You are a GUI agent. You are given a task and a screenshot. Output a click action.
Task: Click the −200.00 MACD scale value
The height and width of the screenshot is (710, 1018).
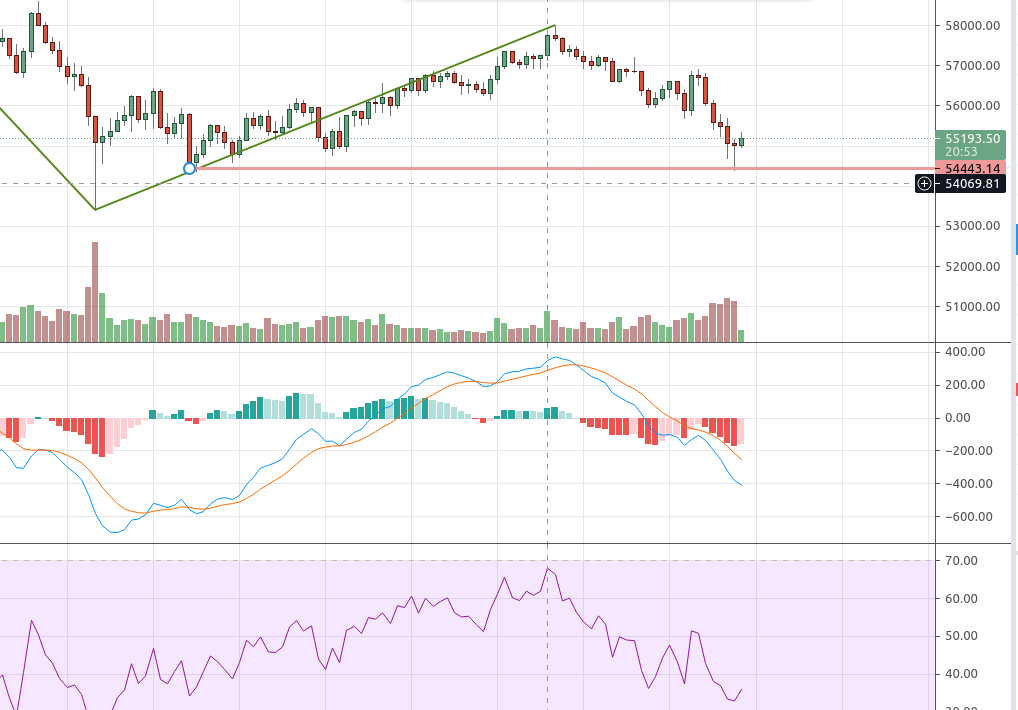point(969,450)
